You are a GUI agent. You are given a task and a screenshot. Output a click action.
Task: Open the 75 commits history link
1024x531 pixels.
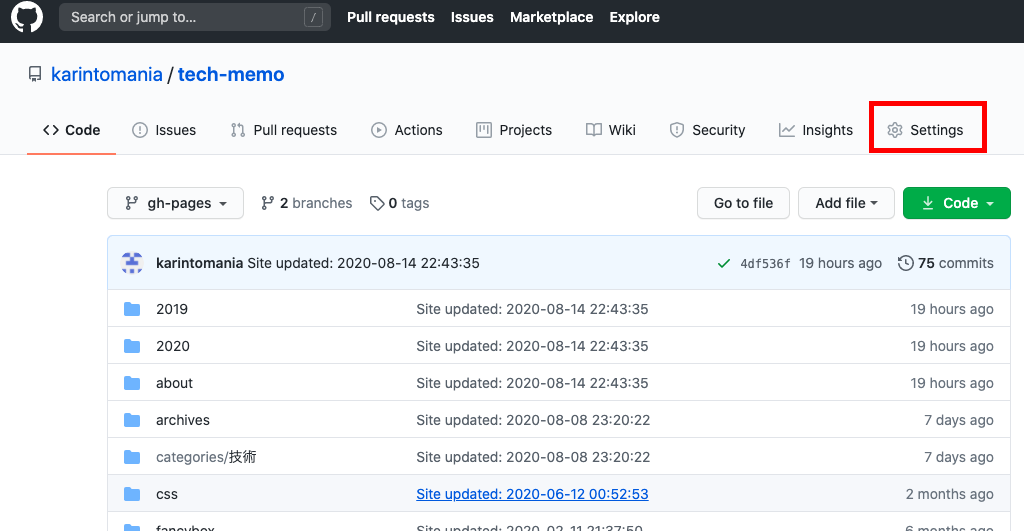coord(946,263)
